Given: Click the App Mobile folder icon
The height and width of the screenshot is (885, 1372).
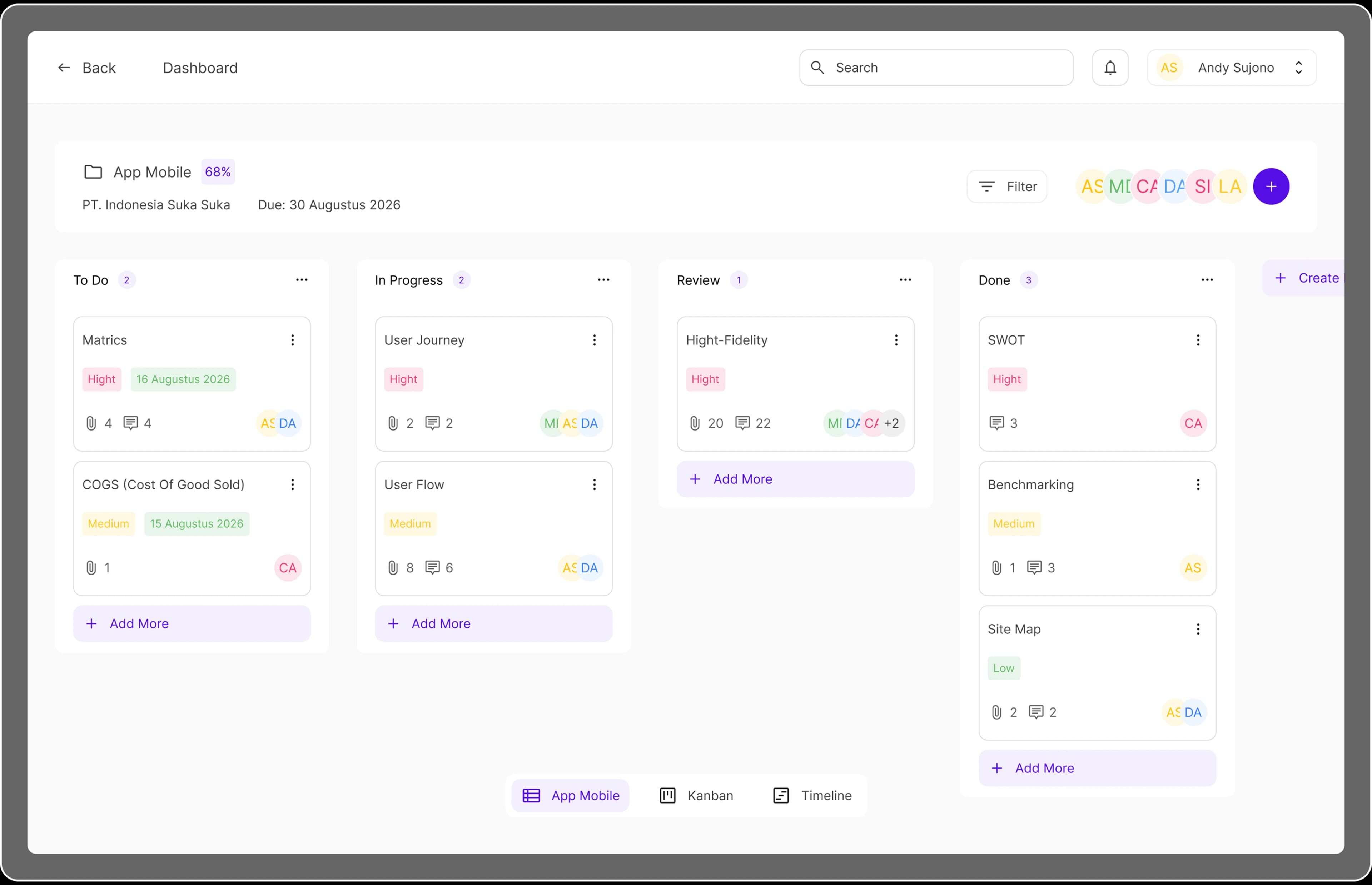Looking at the screenshot, I should [93, 172].
